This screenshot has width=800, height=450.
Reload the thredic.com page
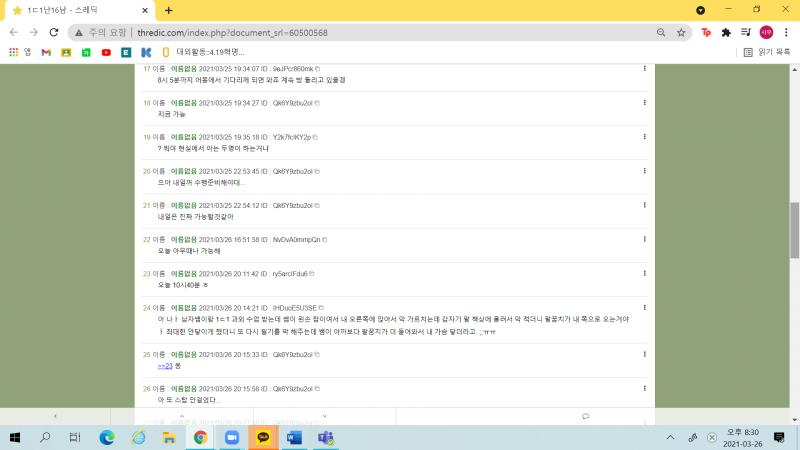[x=54, y=32]
